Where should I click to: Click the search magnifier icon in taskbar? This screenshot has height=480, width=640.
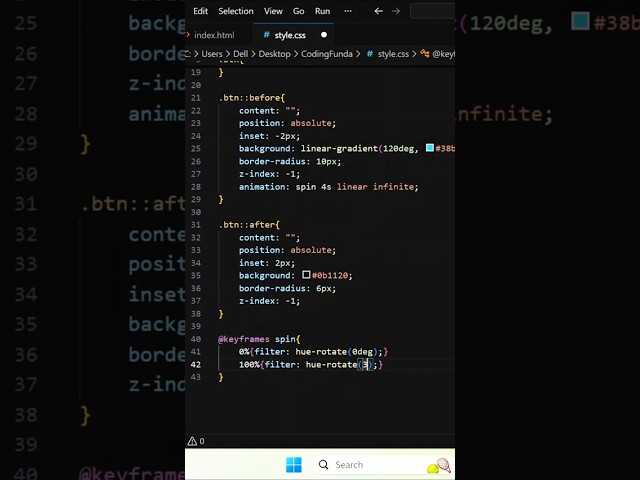tap(323, 464)
